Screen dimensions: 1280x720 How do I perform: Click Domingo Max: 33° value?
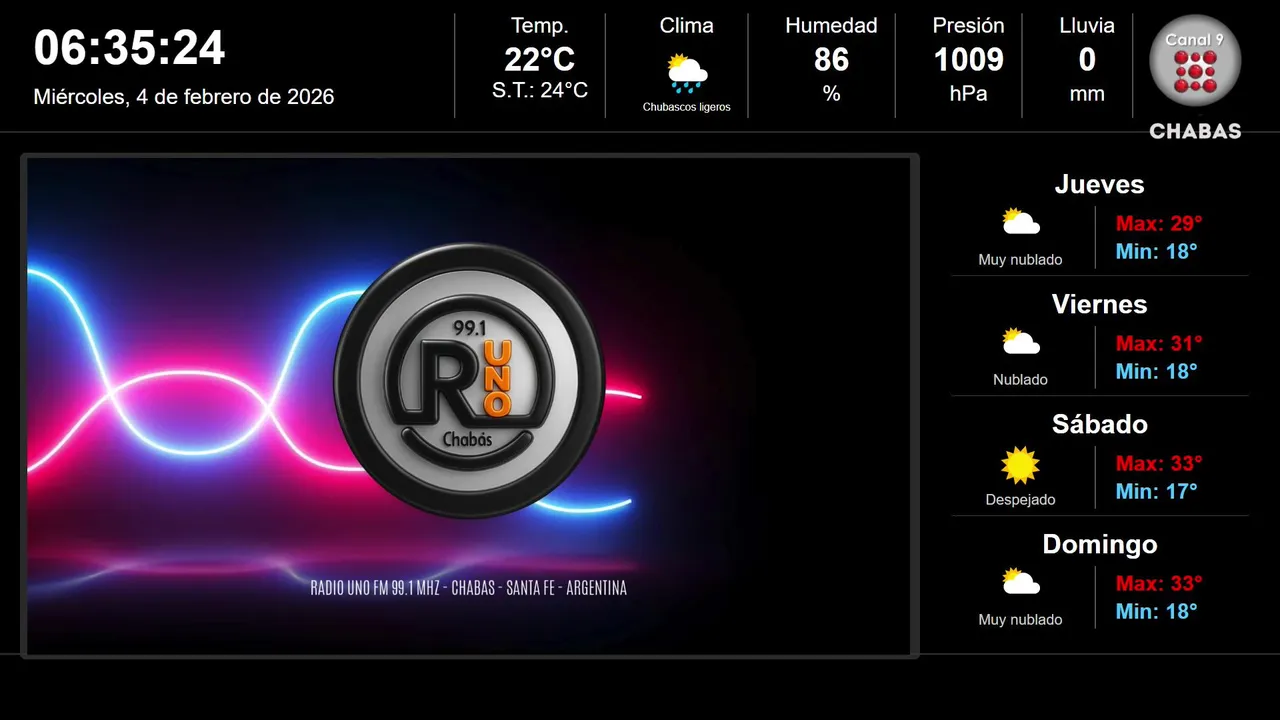[x=1159, y=583]
